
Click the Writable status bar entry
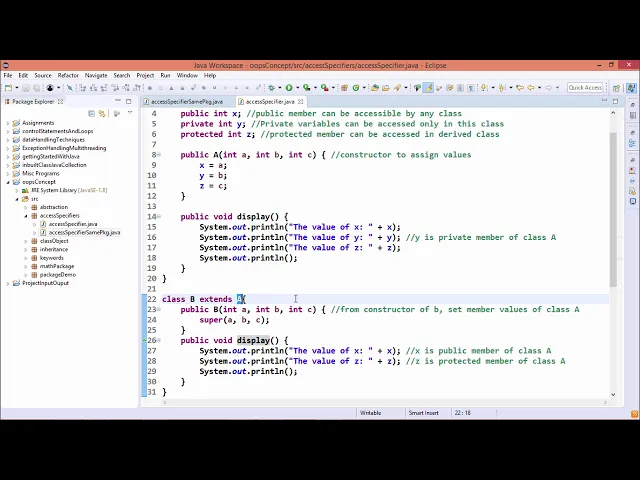coord(370,413)
